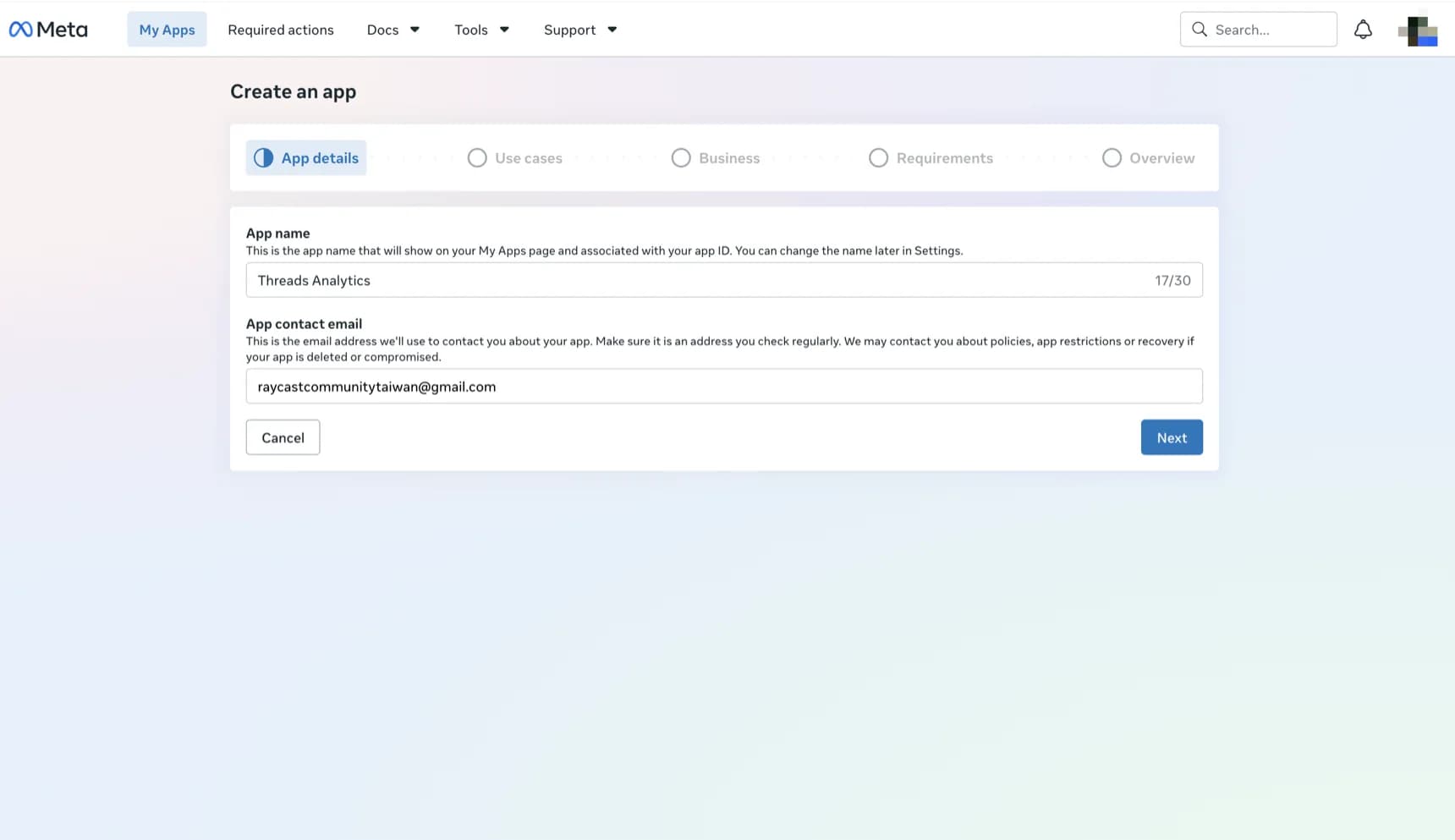The width and height of the screenshot is (1455, 840).
Task: Click the Use cases step label
Action: click(529, 158)
